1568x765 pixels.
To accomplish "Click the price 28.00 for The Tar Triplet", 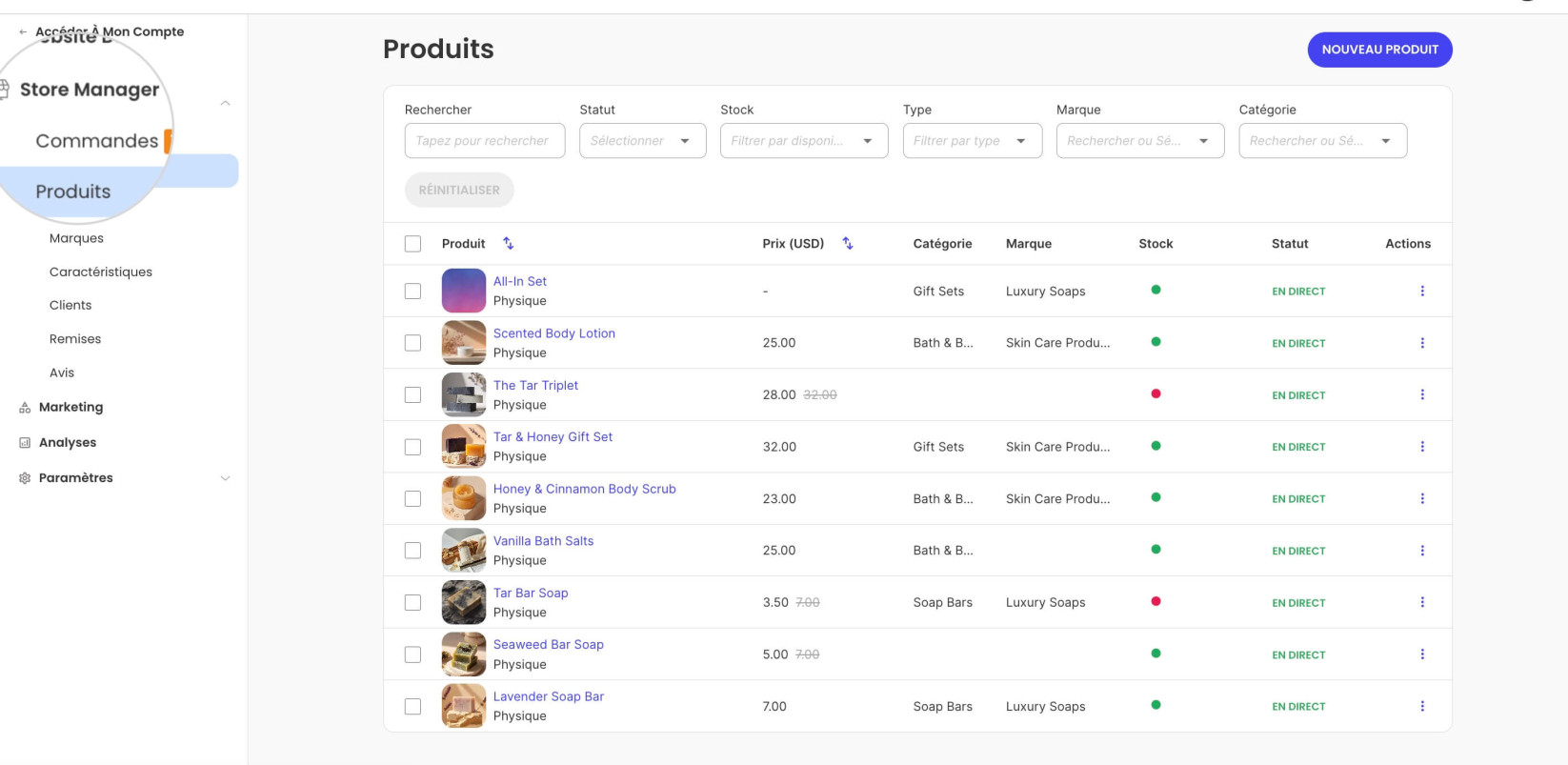I will (x=779, y=394).
